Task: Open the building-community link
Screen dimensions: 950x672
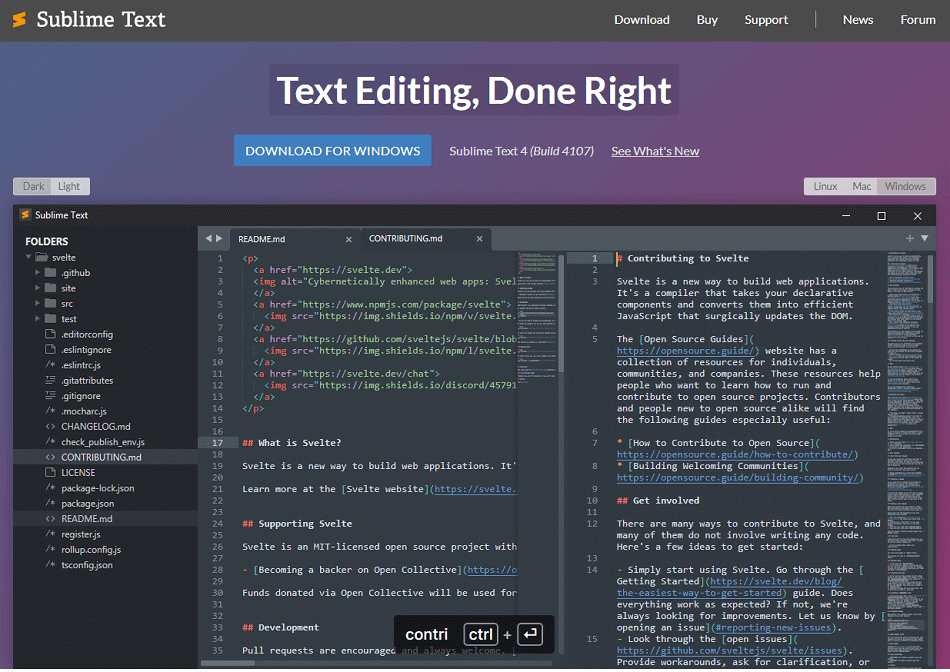Action: (740, 477)
